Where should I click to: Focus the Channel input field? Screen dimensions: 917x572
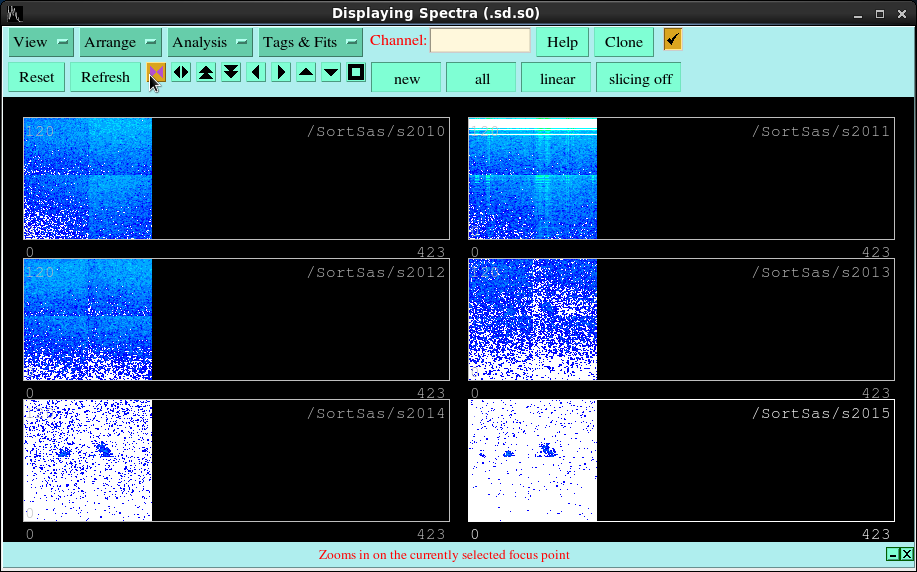pos(480,40)
